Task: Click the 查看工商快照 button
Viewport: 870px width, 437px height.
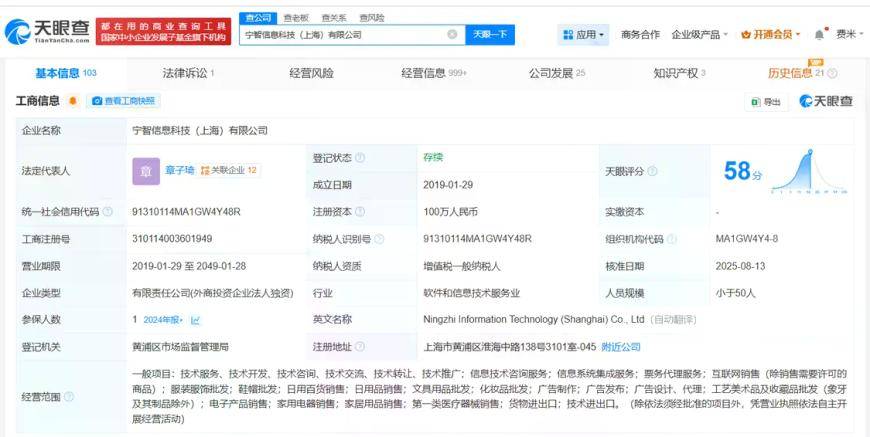Action: pos(124,101)
